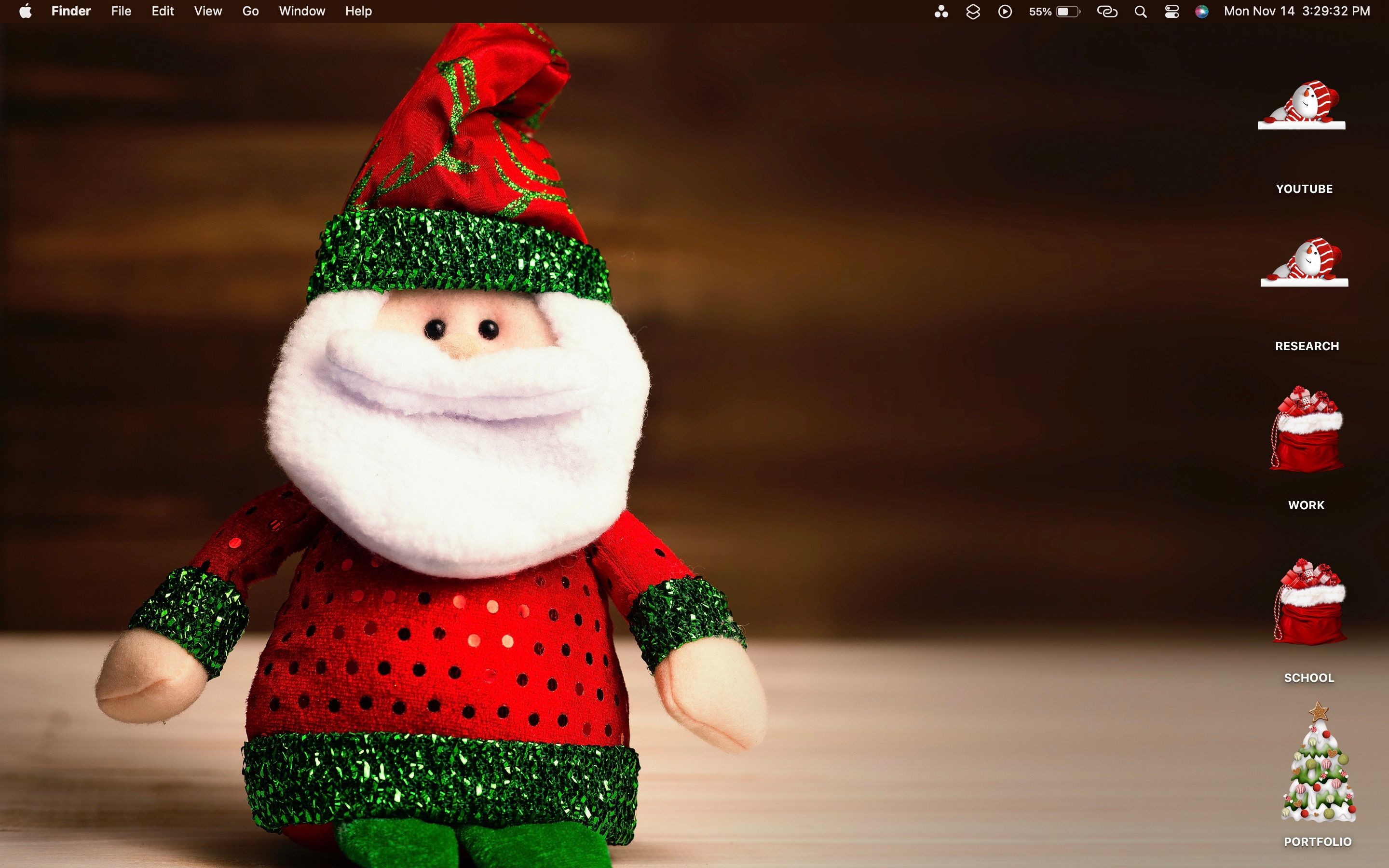Open Spotlight search magnifier
Image resolution: width=1389 pixels, height=868 pixels.
pyautogui.click(x=1141, y=12)
